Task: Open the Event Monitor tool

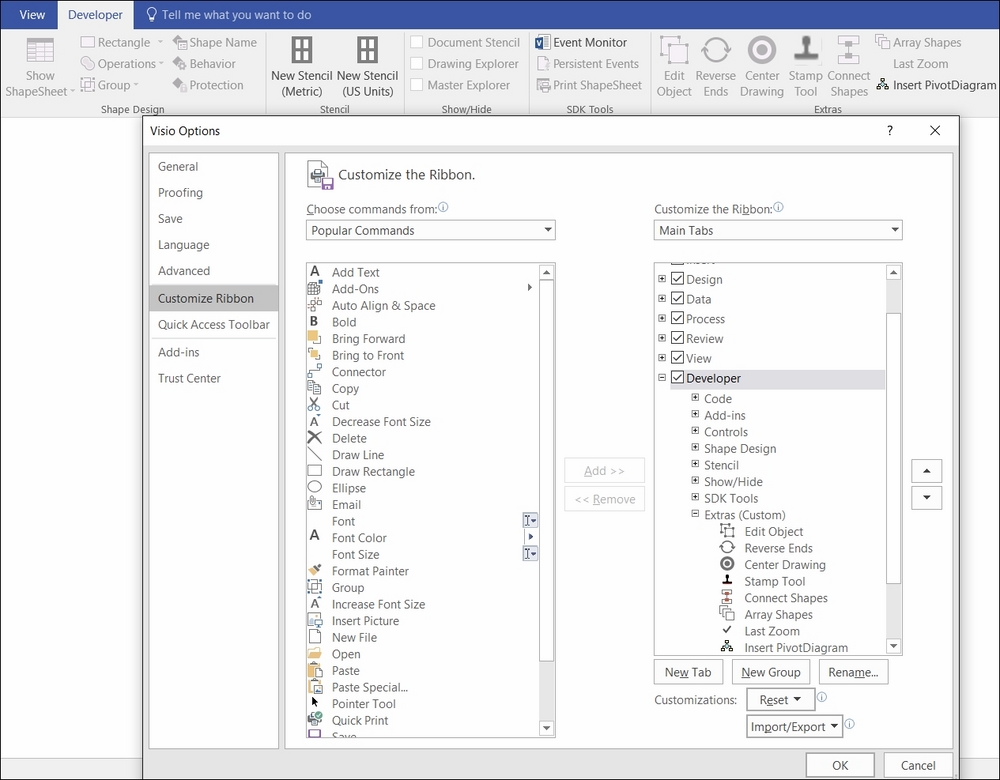Action: tap(581, 43)
